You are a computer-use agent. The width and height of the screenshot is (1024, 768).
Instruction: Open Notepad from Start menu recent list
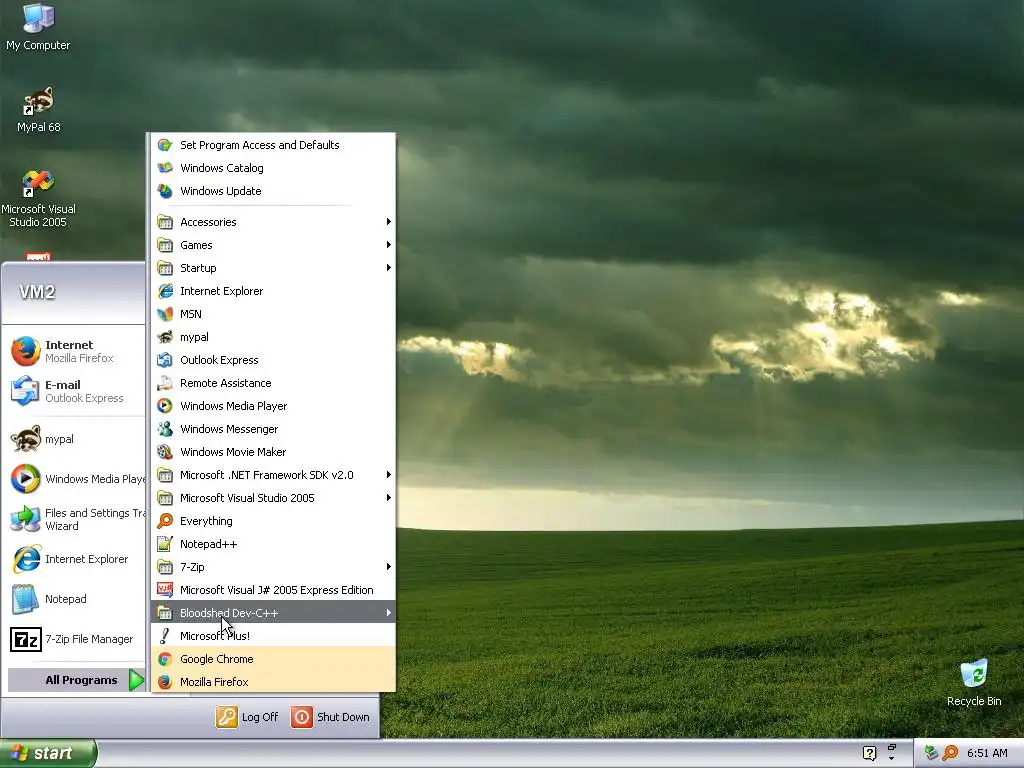pos(74,600)
